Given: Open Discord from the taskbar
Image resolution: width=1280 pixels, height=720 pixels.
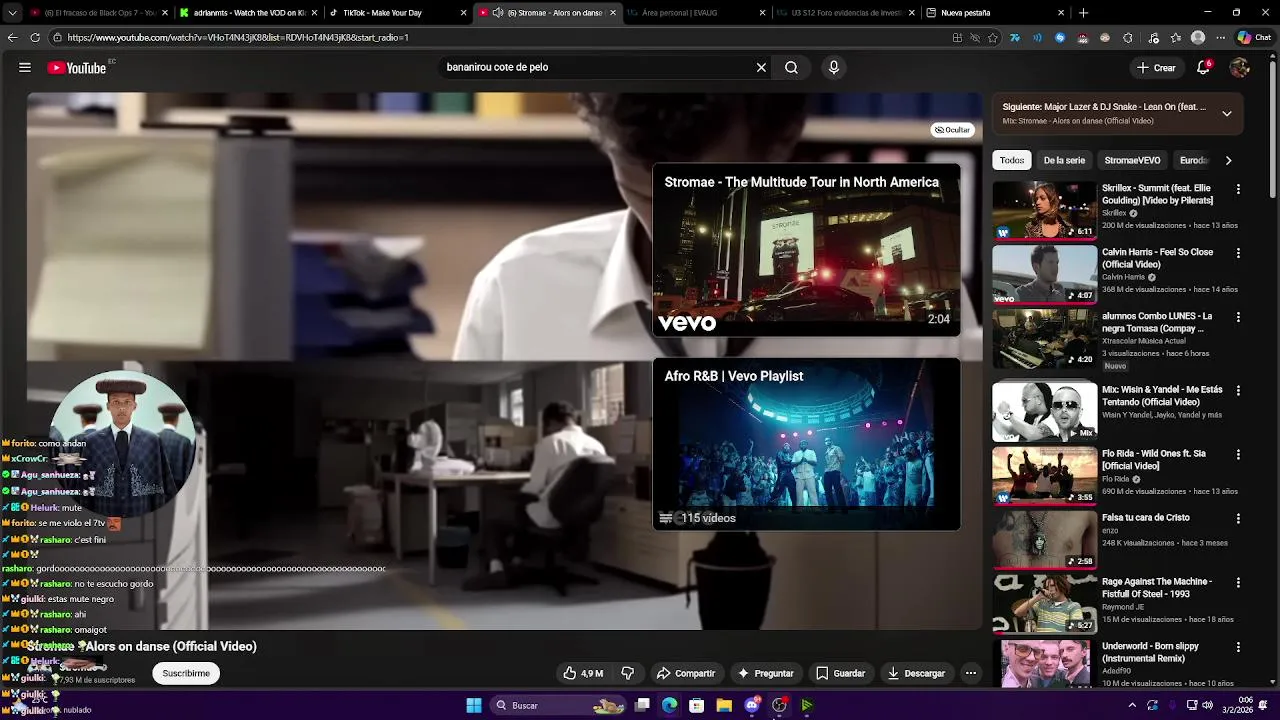Looking at the screenshot, I should coord(752,705).
